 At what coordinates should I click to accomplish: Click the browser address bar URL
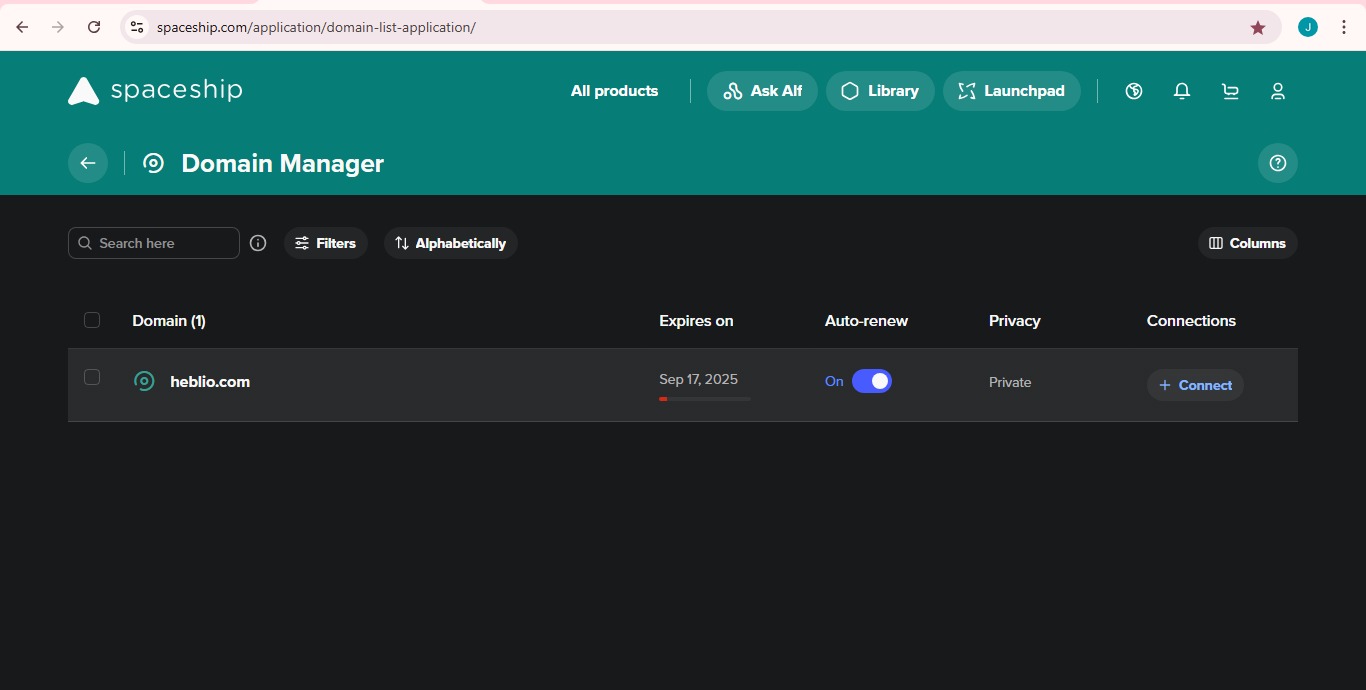click(316, 27)
